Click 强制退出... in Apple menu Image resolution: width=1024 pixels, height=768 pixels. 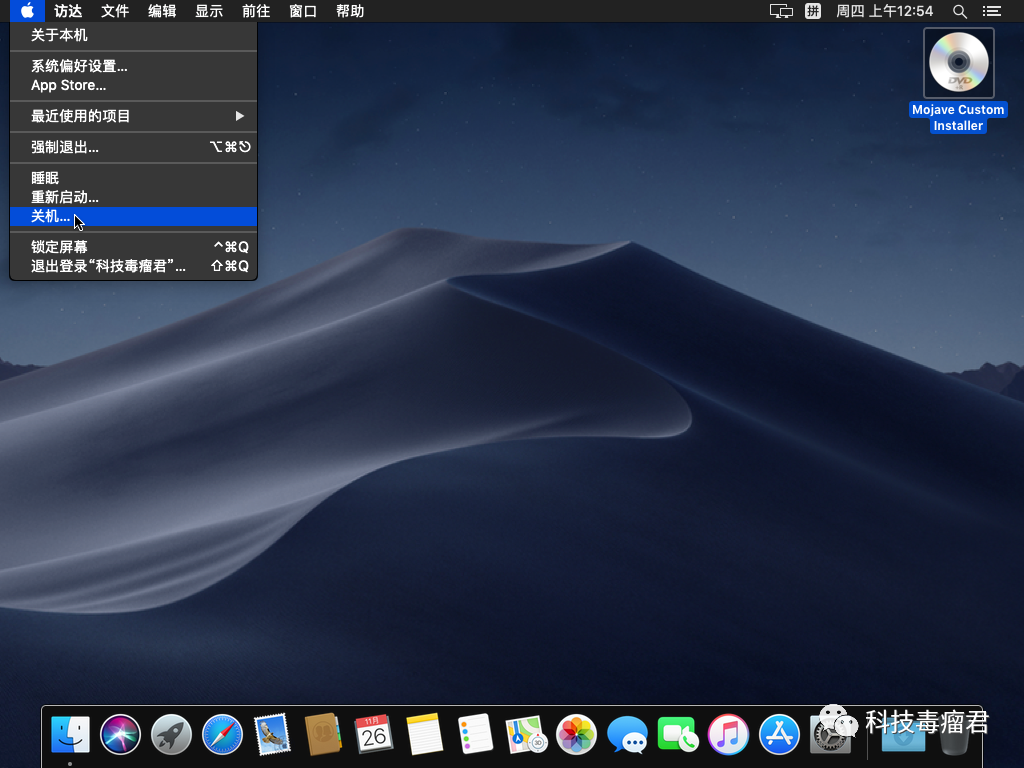(x=65, y=147)
